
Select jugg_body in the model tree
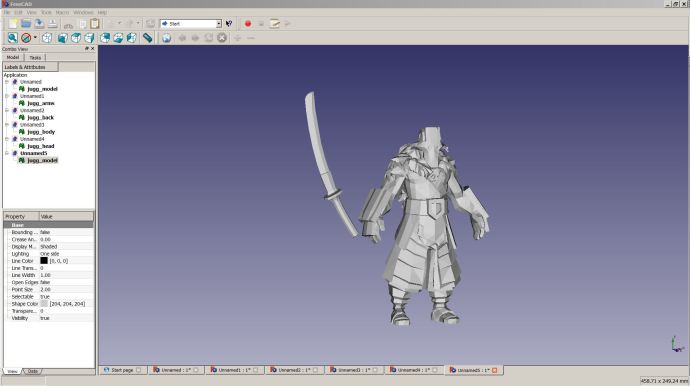pyautogui.click(x=41, y=132)
